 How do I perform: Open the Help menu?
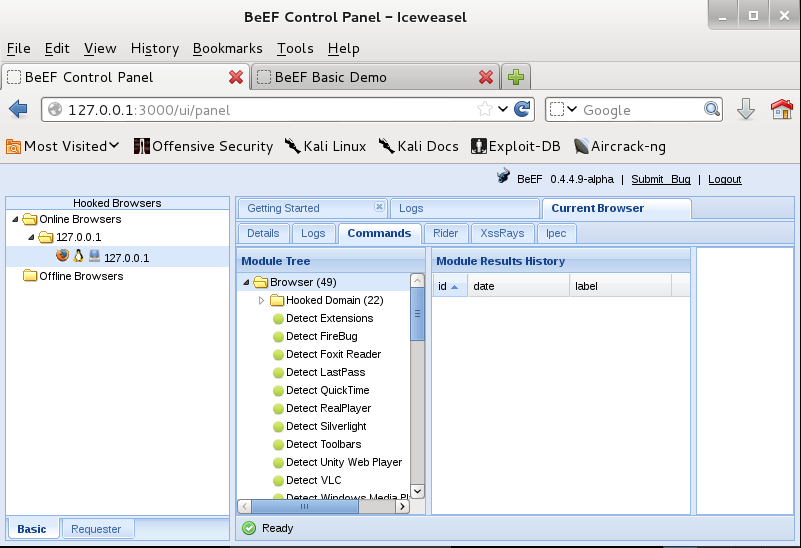pos(344,49)
